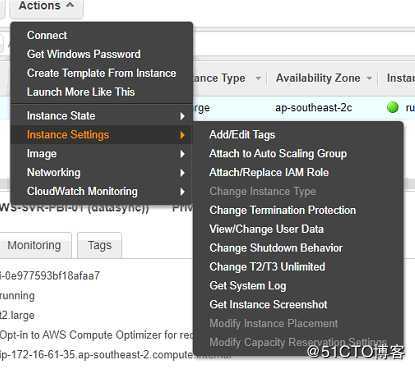The height and width of the screenshot is (369, 415).
Task: Click the green running status icon
Action: (x=393, y=107)
